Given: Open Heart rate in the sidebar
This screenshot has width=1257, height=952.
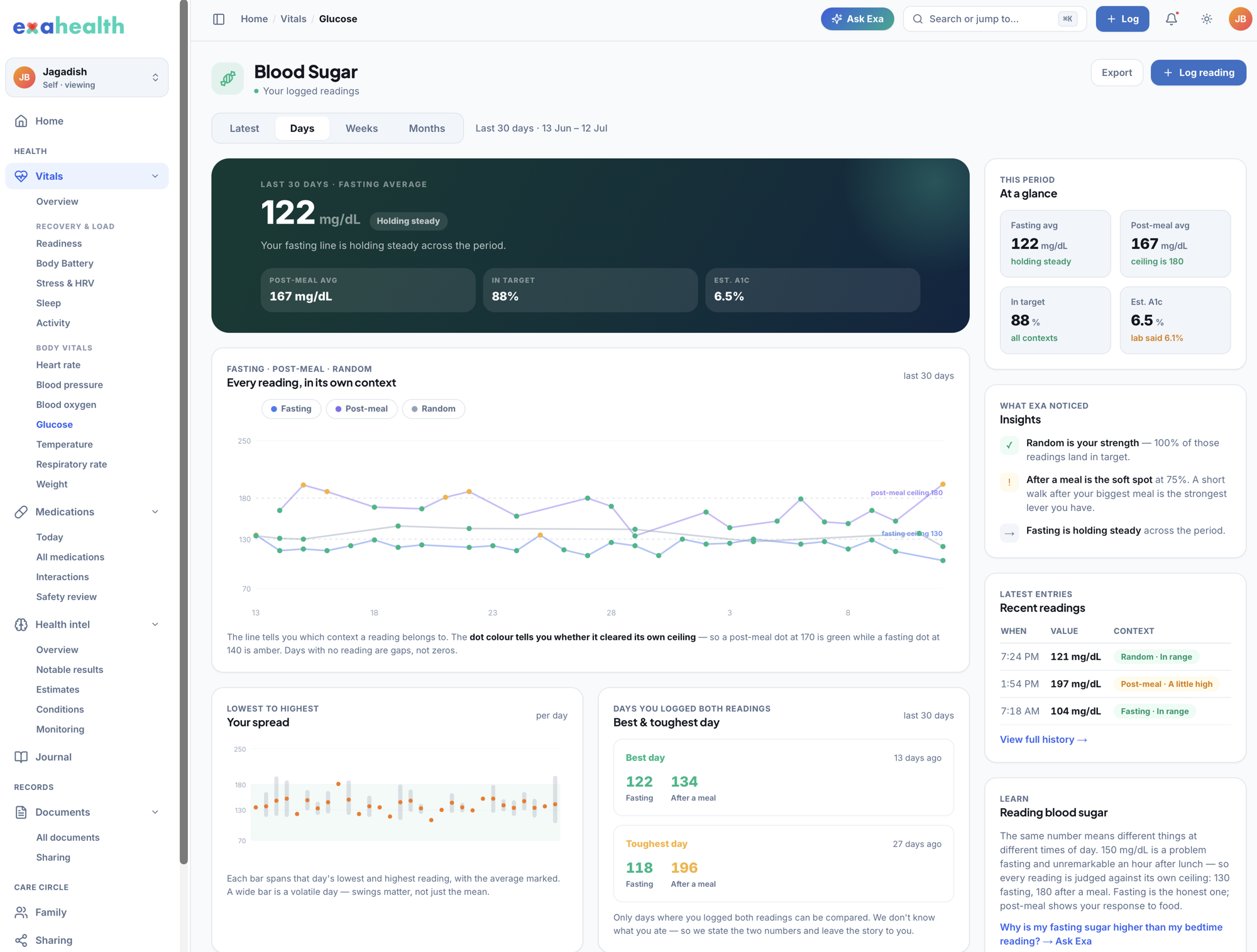Looking at the screenshot, I should click(x=58, y=364).
